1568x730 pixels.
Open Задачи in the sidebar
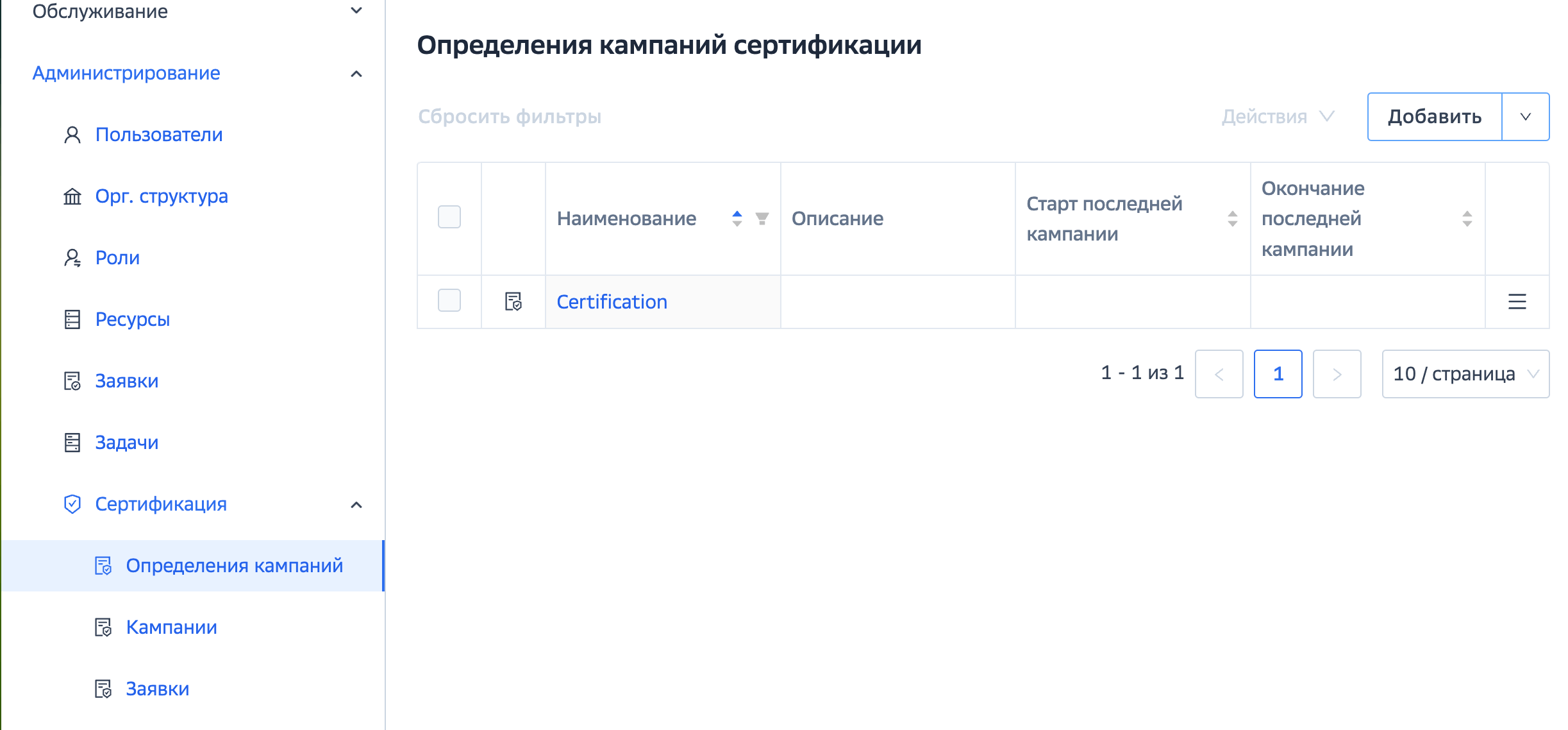[x=127, y=443]
